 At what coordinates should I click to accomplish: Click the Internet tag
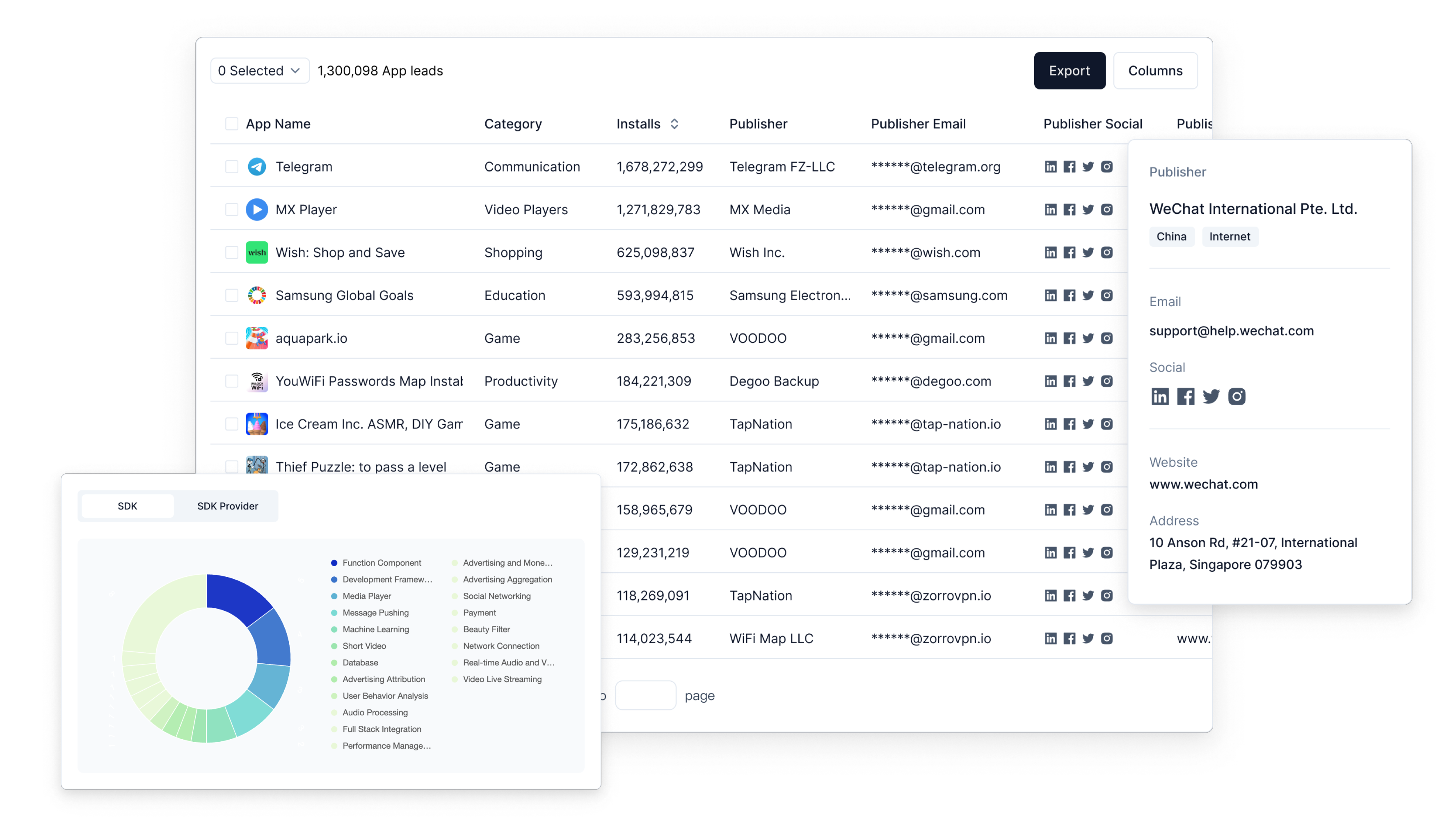[x=1230, y=236]
